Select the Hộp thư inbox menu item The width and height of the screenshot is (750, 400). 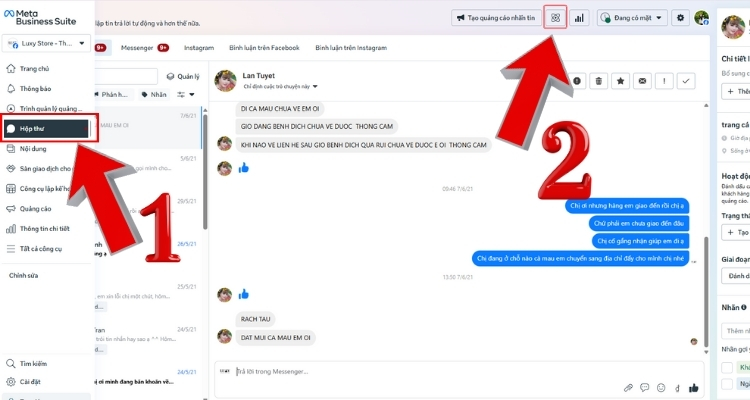[45, 129]
